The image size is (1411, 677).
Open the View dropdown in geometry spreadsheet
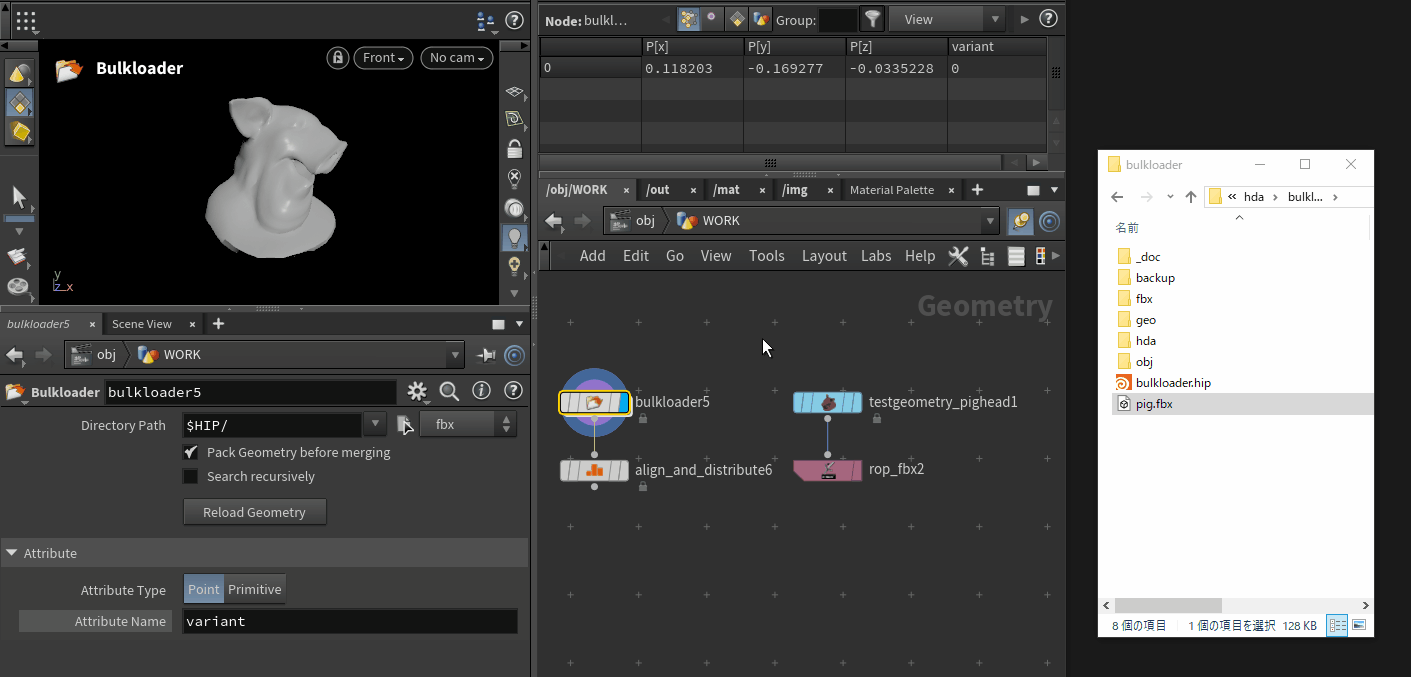coord(947,19)
